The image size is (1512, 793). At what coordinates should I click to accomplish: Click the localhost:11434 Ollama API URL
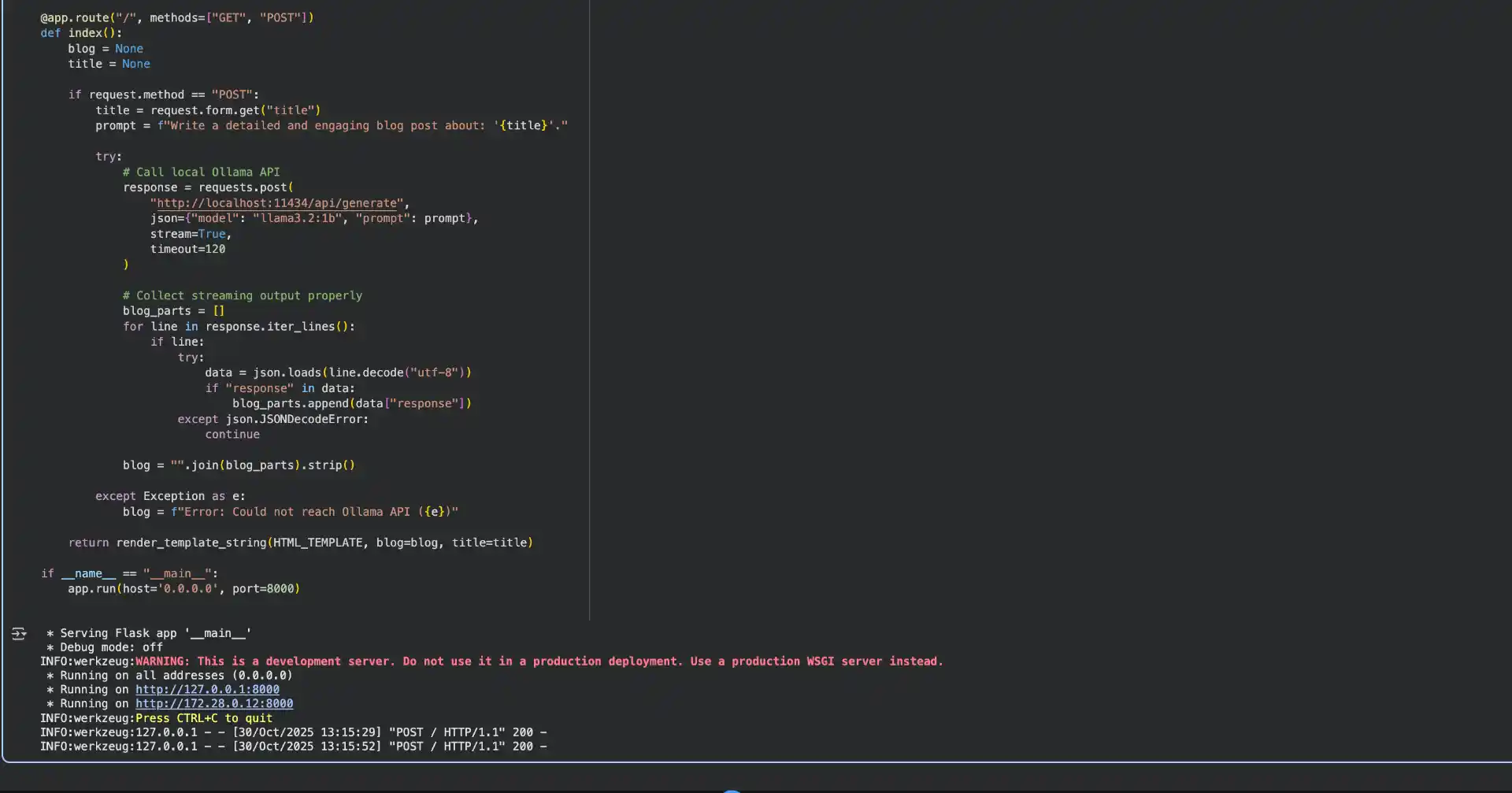click(x=276, y=202)
